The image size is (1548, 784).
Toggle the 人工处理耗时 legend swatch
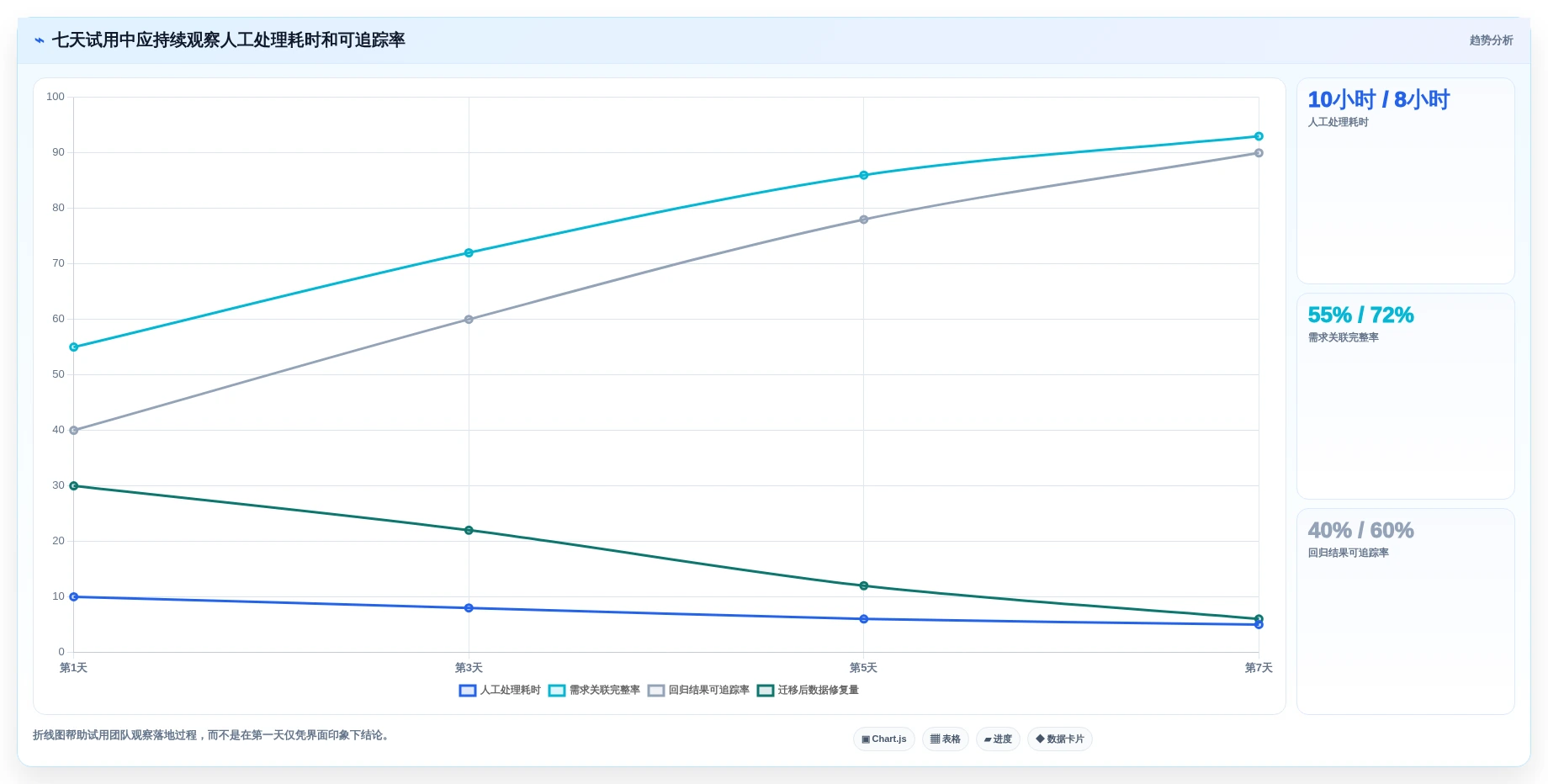[468, 691]
